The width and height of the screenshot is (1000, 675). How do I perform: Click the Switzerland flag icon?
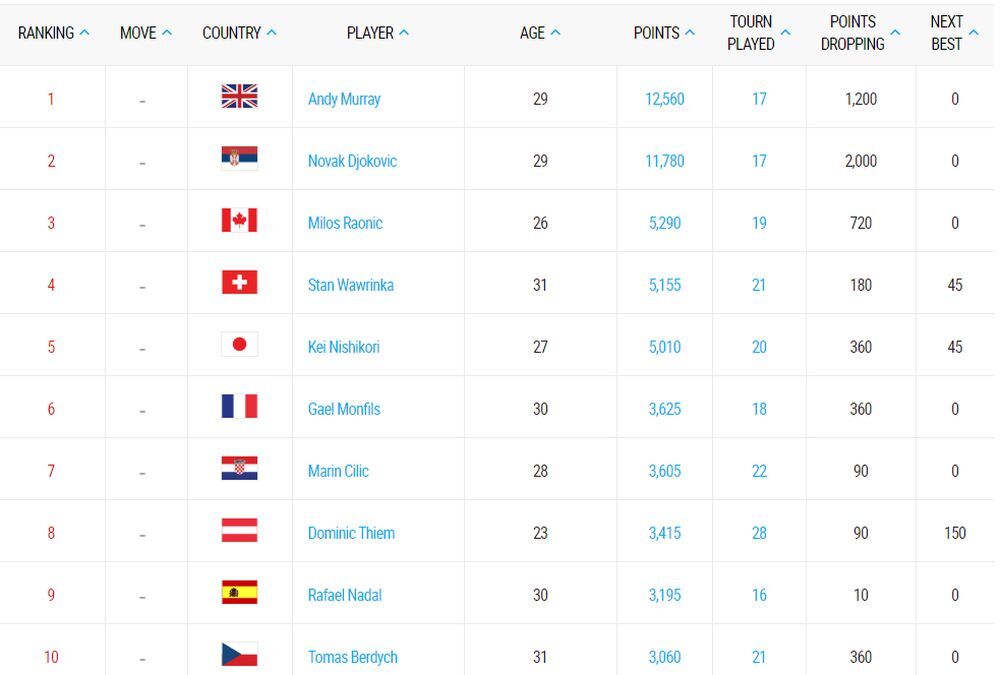click(239, 283)
